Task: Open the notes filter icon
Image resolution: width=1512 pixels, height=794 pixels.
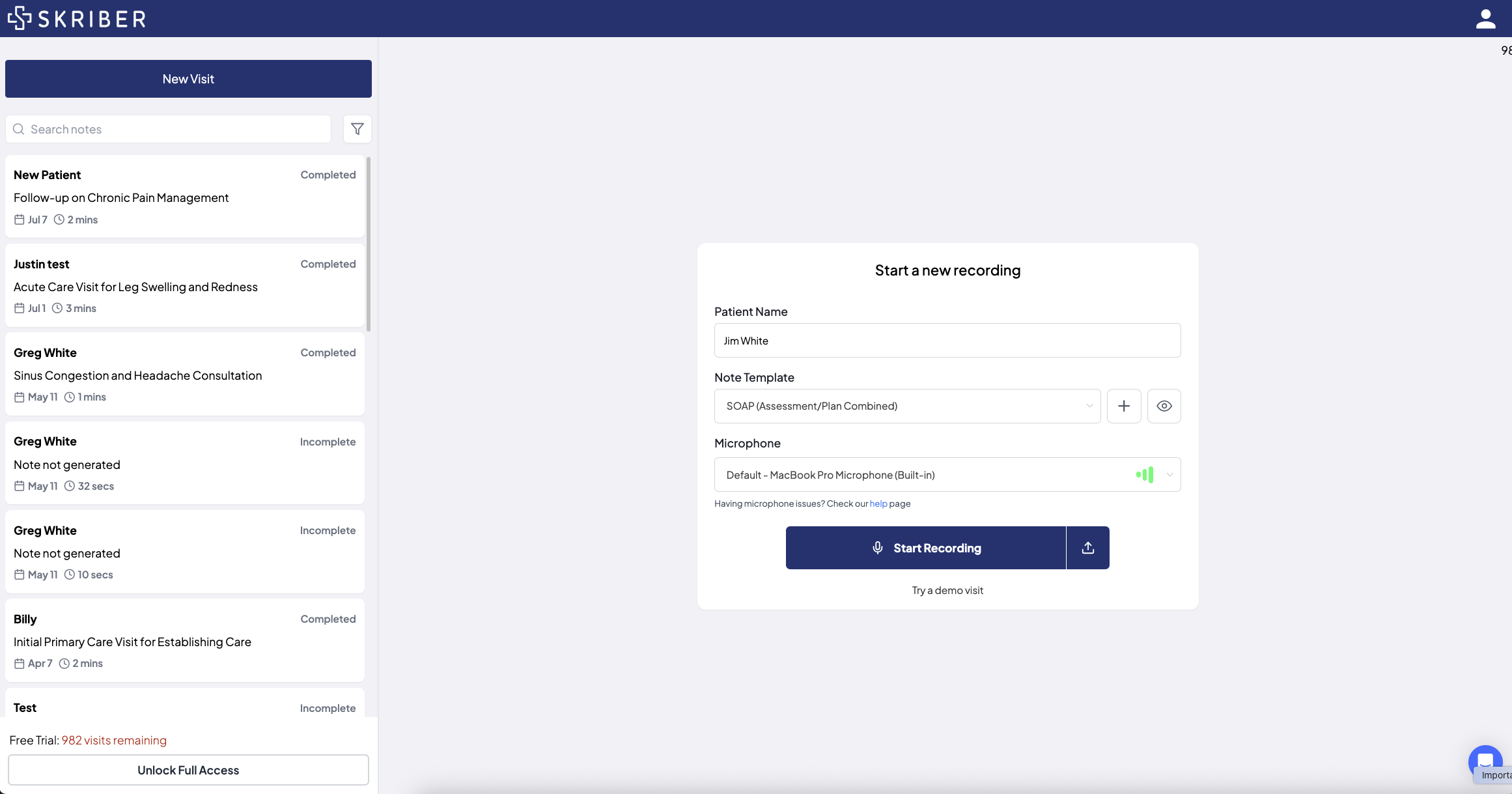Action: pos(357,129)
